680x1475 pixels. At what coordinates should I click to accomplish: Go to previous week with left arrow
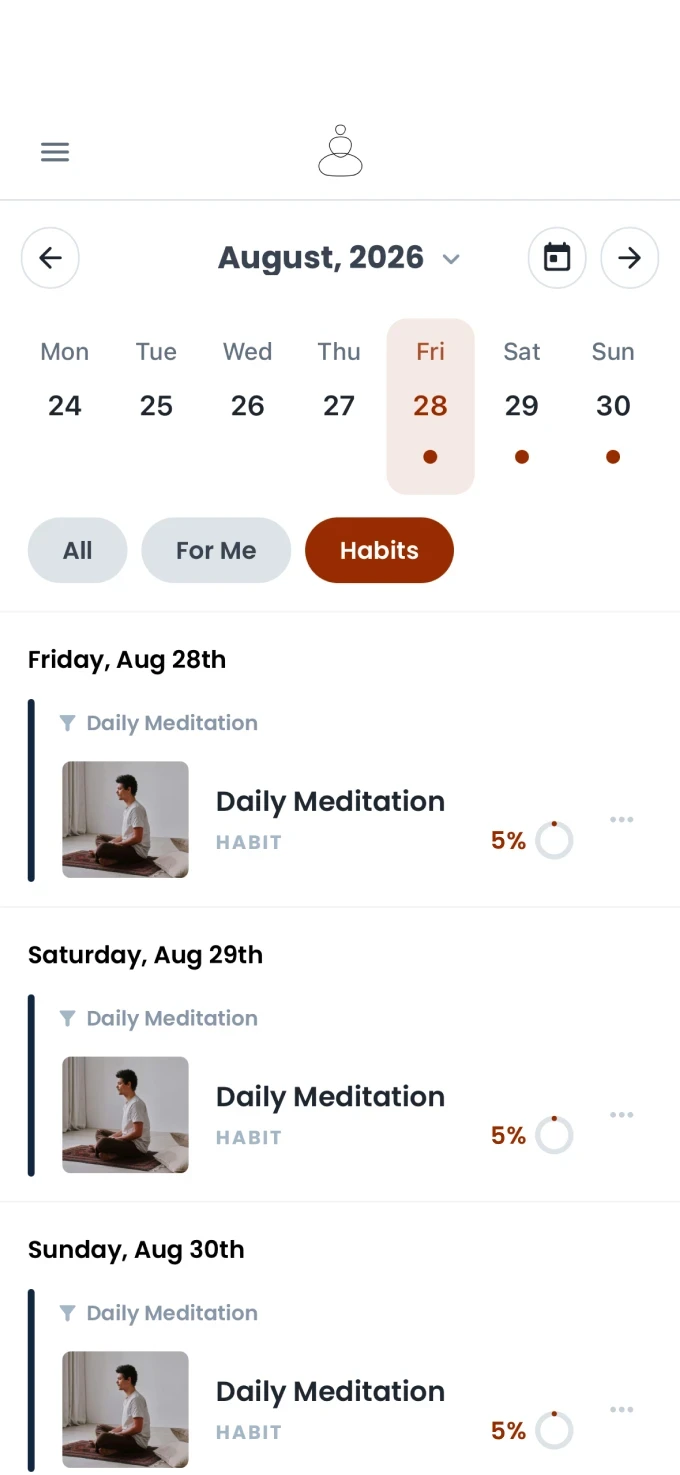click(50, 258)
